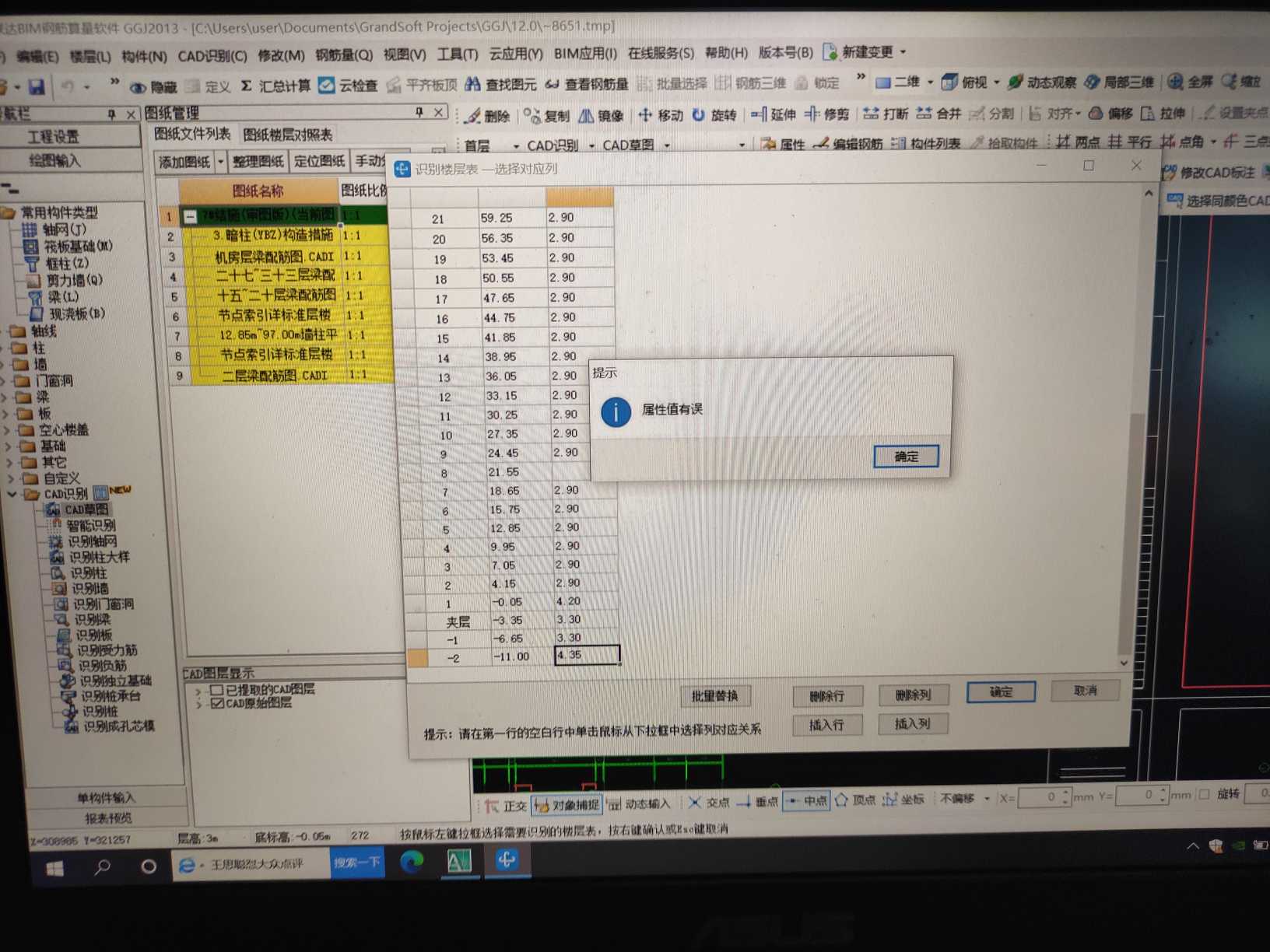Select the 打断 break tool
This screenshot has height=952, width=1270.
(886, 114)
